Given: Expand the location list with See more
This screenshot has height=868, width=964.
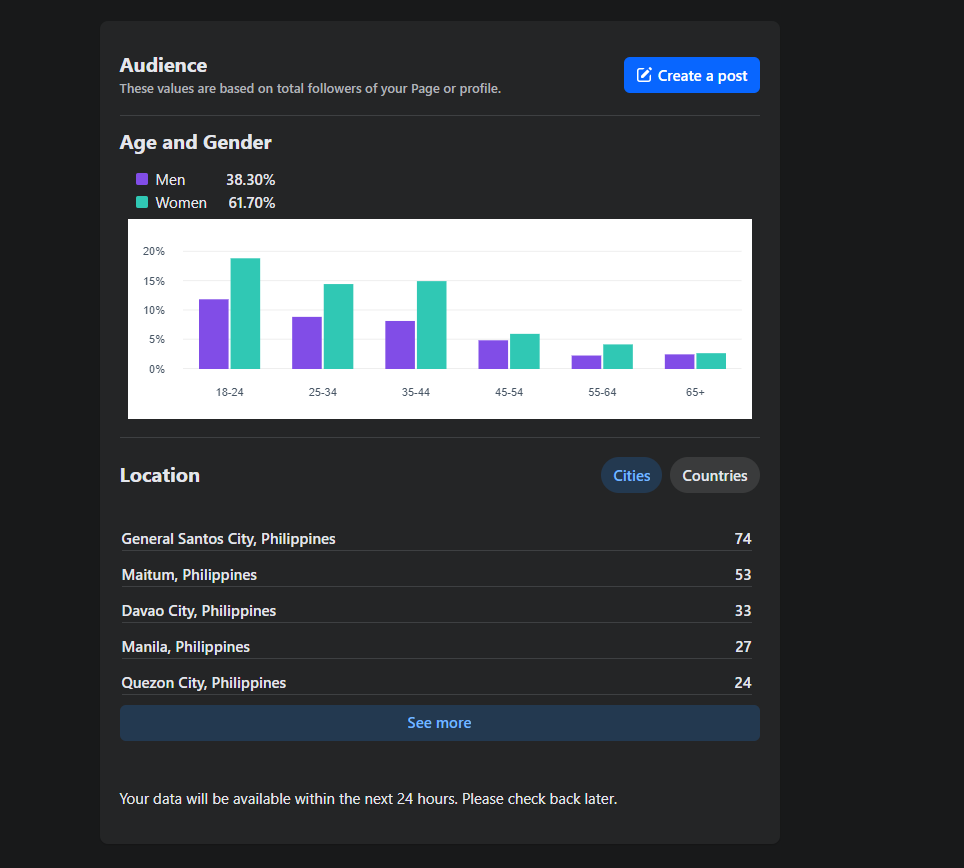Looking at the screenshot, I should click(x=439, y=723).
